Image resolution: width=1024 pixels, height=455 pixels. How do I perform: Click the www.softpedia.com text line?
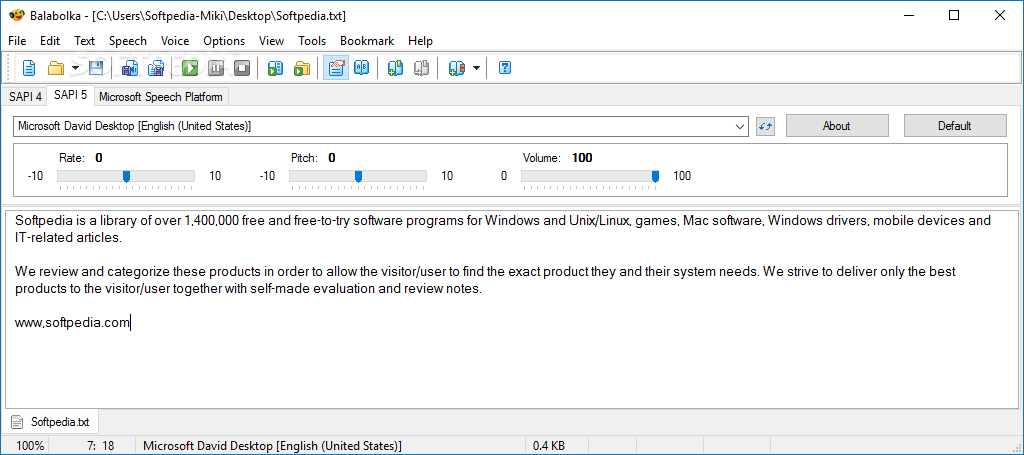point(72,322)
